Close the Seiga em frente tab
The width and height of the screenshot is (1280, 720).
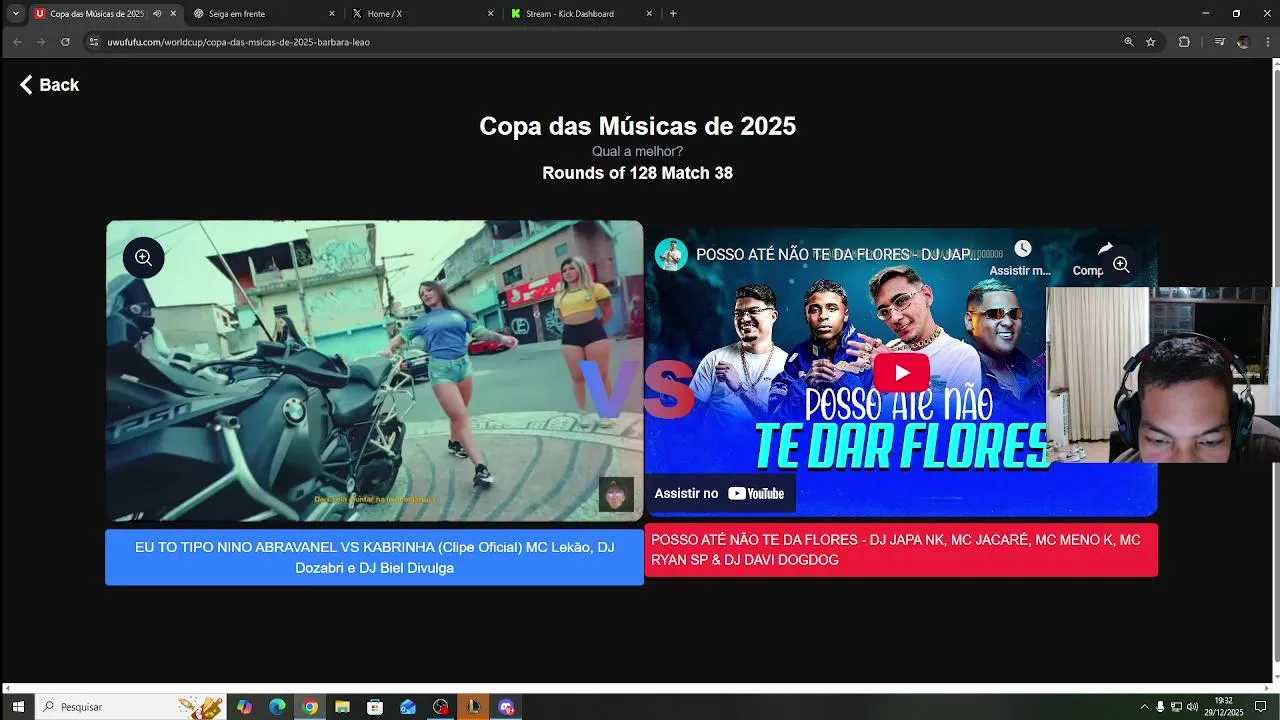click(332, 14)
